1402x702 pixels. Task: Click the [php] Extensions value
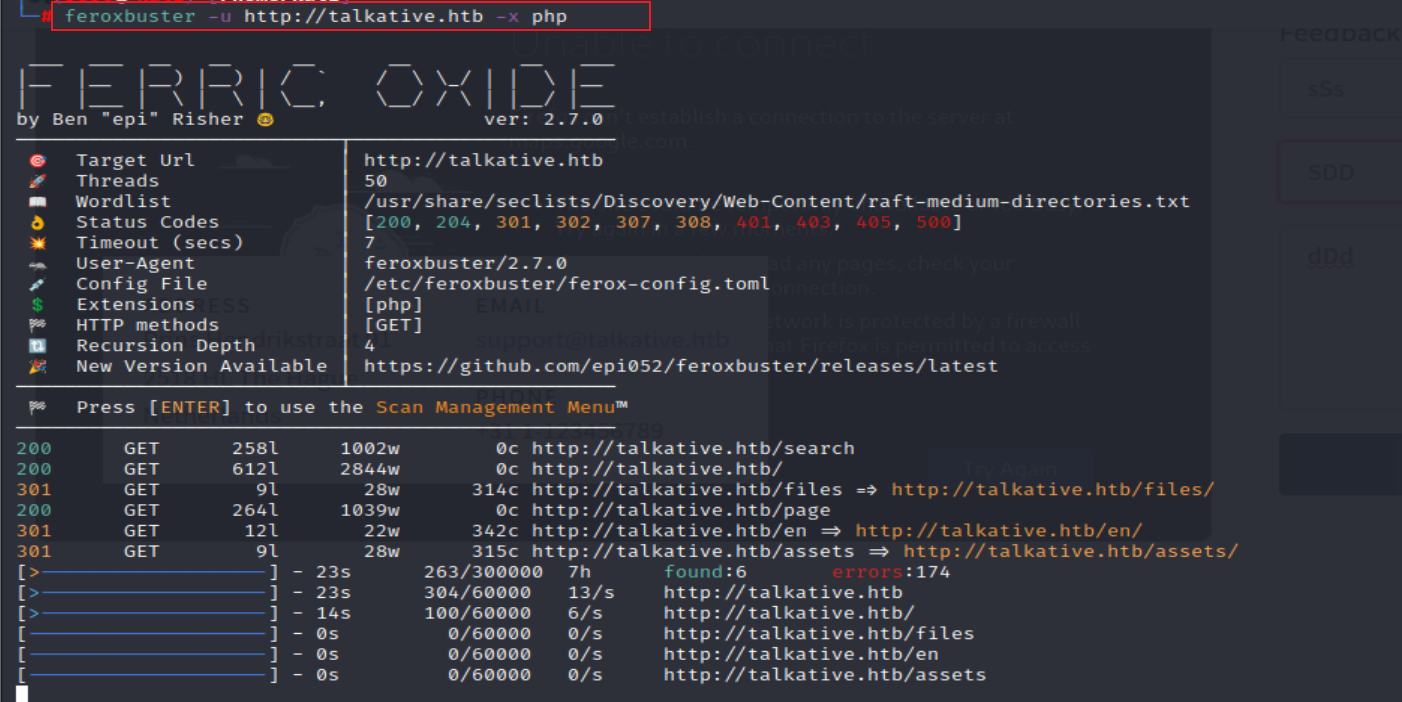393,305
